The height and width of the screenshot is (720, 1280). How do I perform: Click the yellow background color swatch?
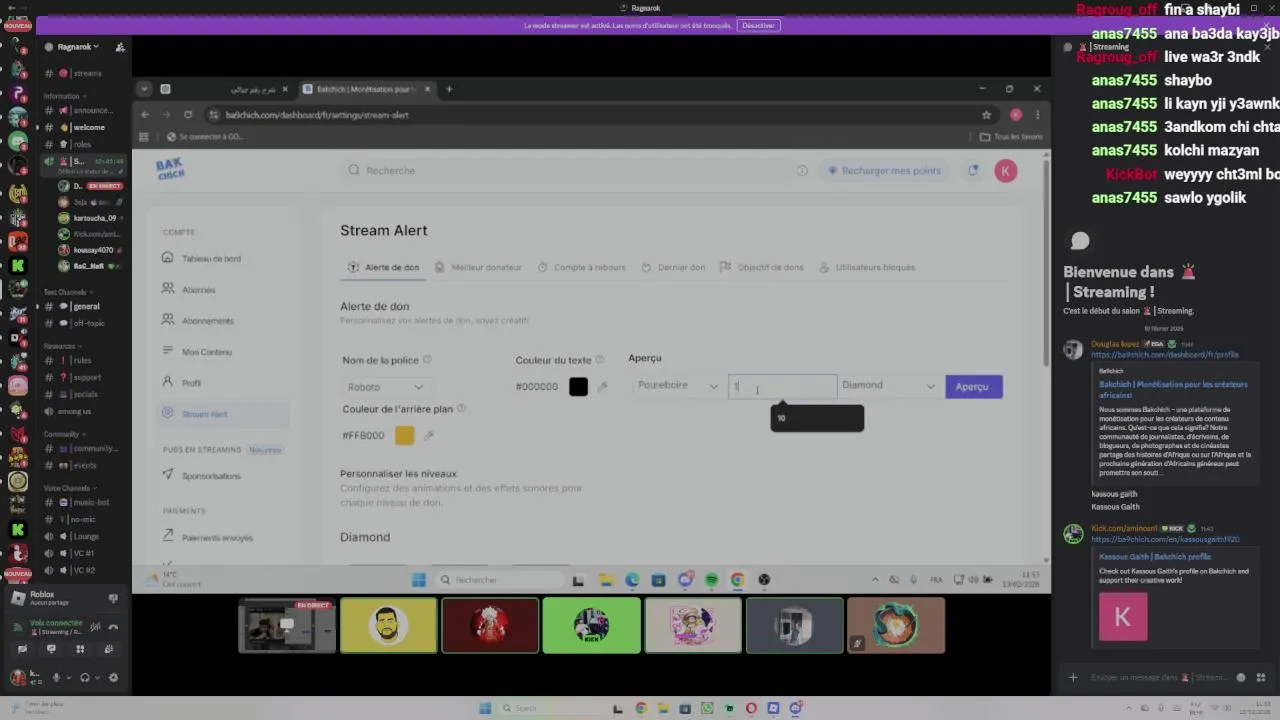[x=404, y=435]
